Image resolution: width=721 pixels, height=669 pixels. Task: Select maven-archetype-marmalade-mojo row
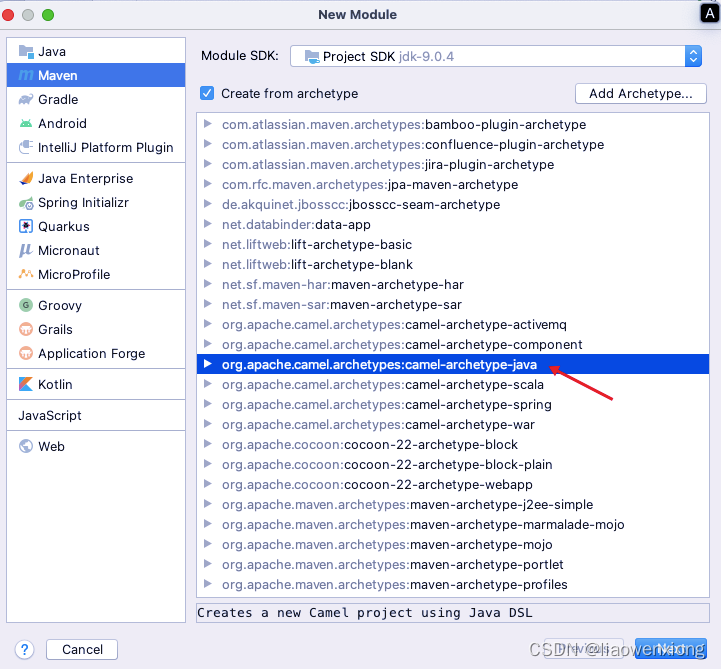(x=452, y=525)
